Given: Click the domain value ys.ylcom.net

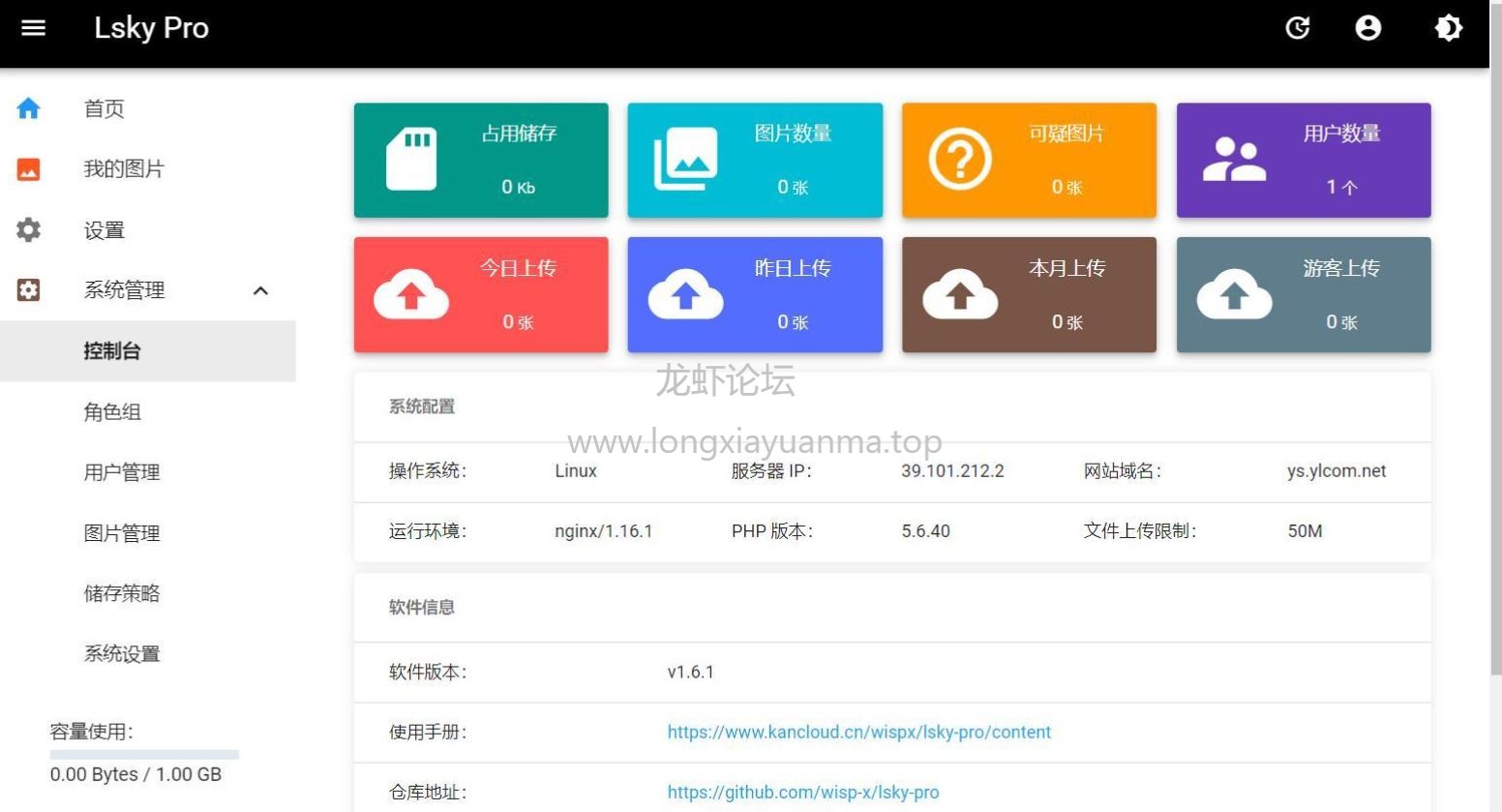Looking at the screenshot, I should [1337, 471].
